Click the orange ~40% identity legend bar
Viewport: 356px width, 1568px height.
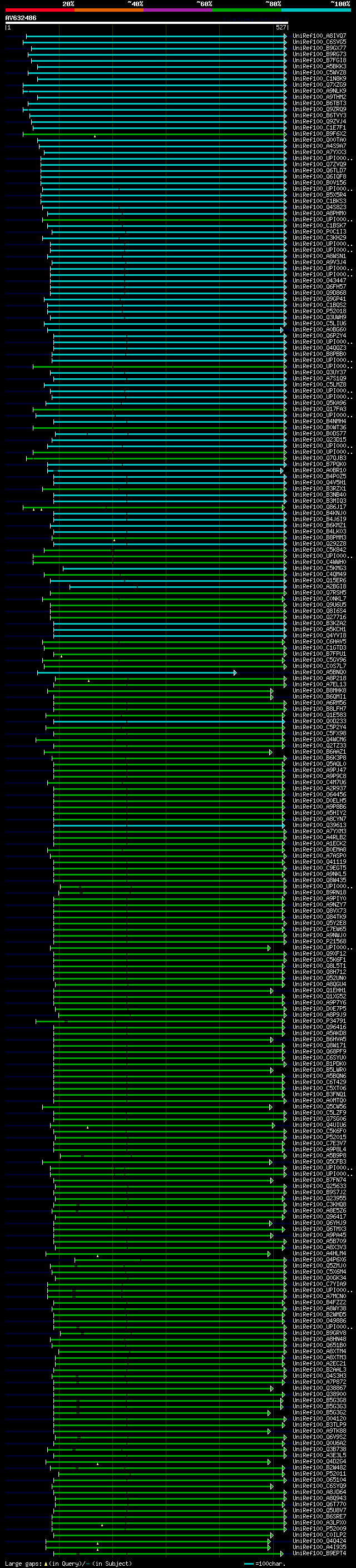[109, 10]
